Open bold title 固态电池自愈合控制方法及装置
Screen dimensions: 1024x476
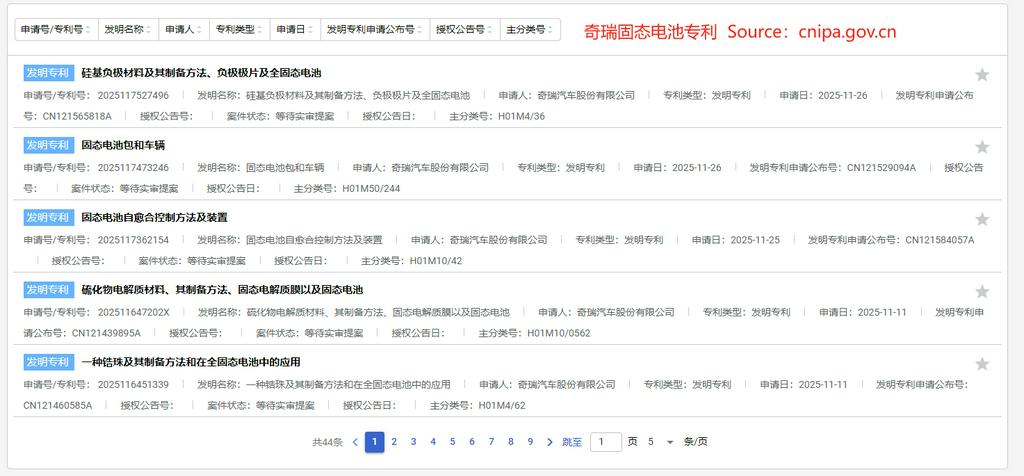tap(155, 217)
